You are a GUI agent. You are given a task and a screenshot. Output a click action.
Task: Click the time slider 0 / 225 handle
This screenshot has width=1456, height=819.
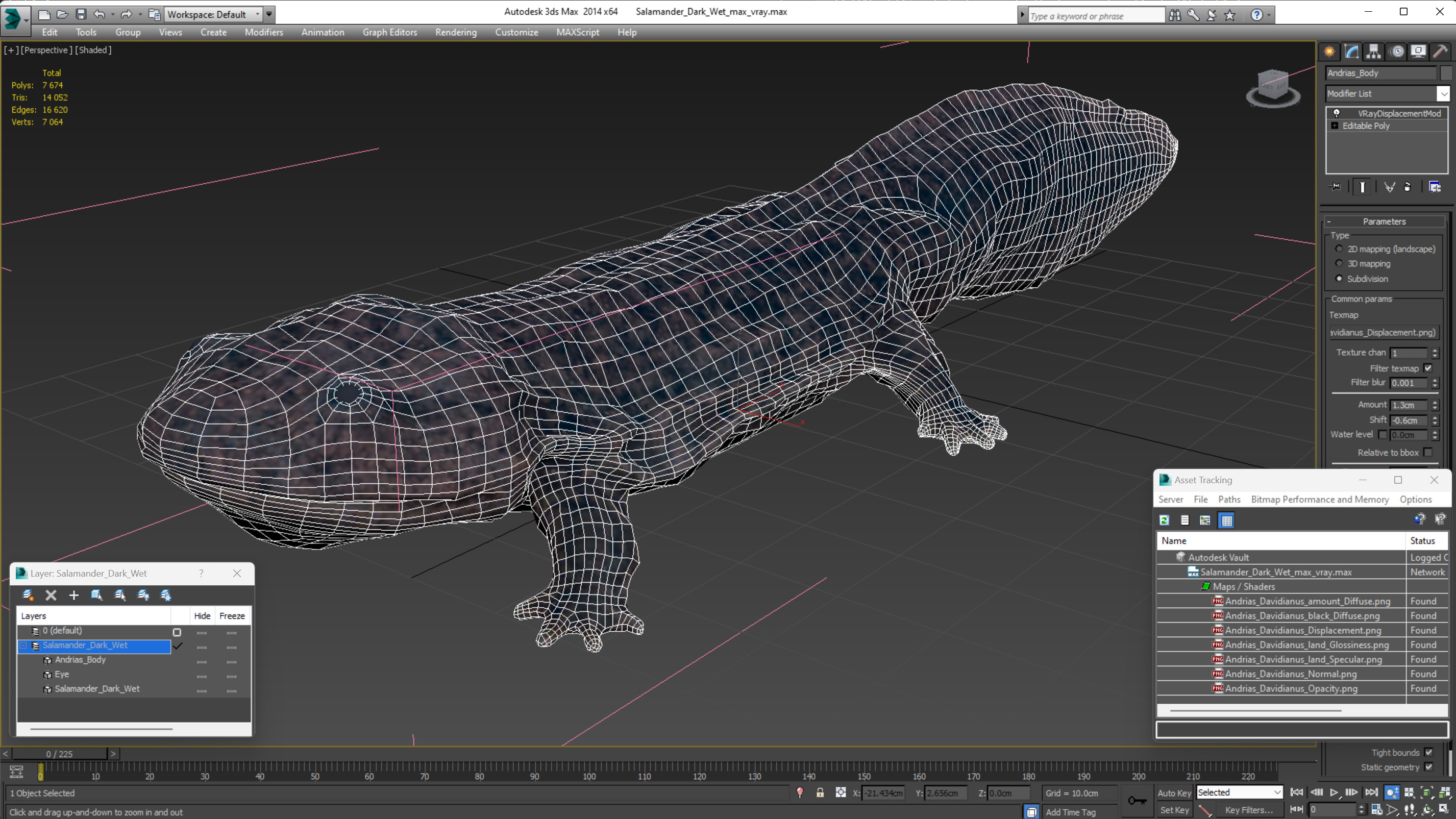(60, 754)
